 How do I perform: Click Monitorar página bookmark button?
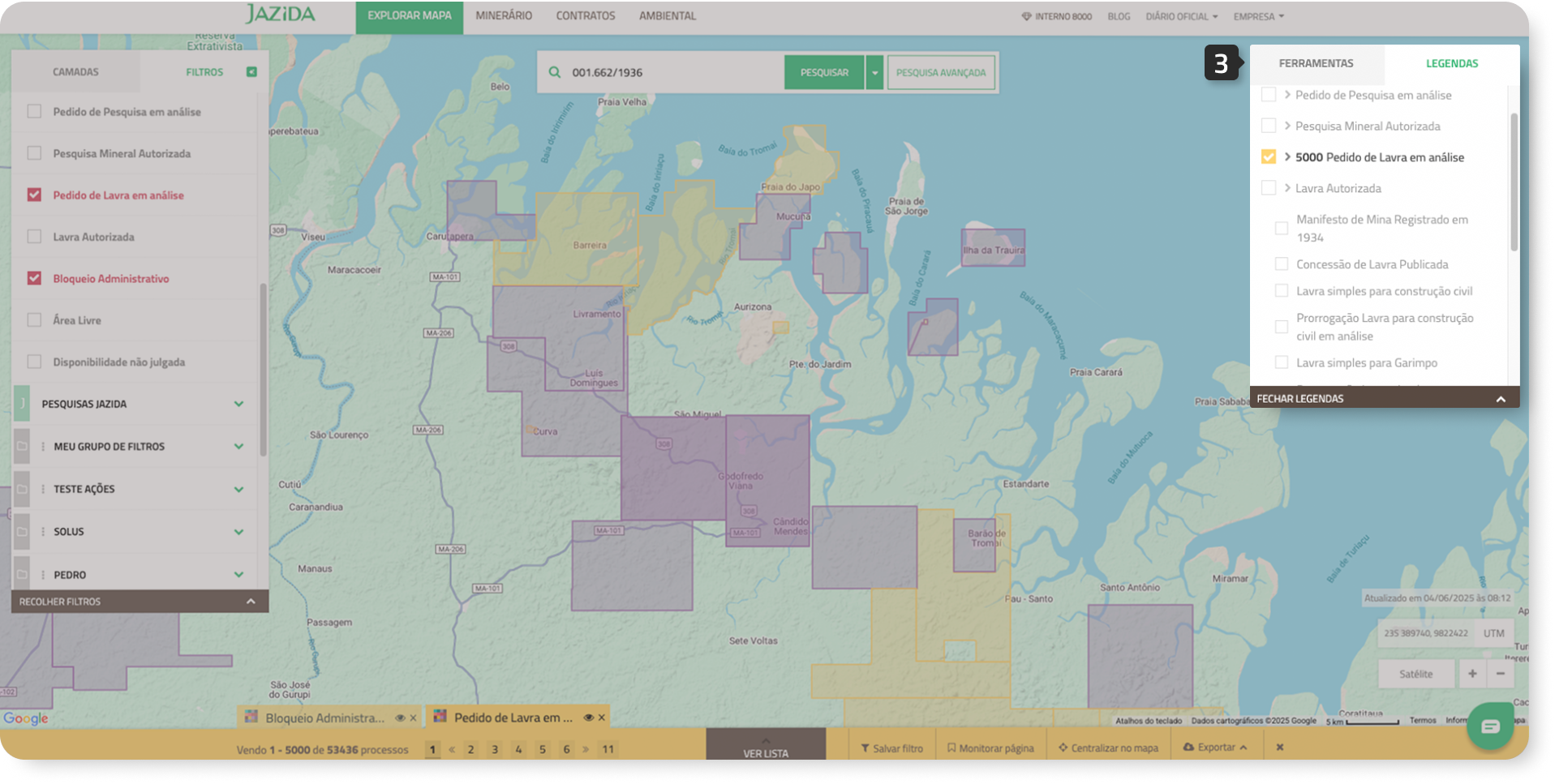coord(990,748)
